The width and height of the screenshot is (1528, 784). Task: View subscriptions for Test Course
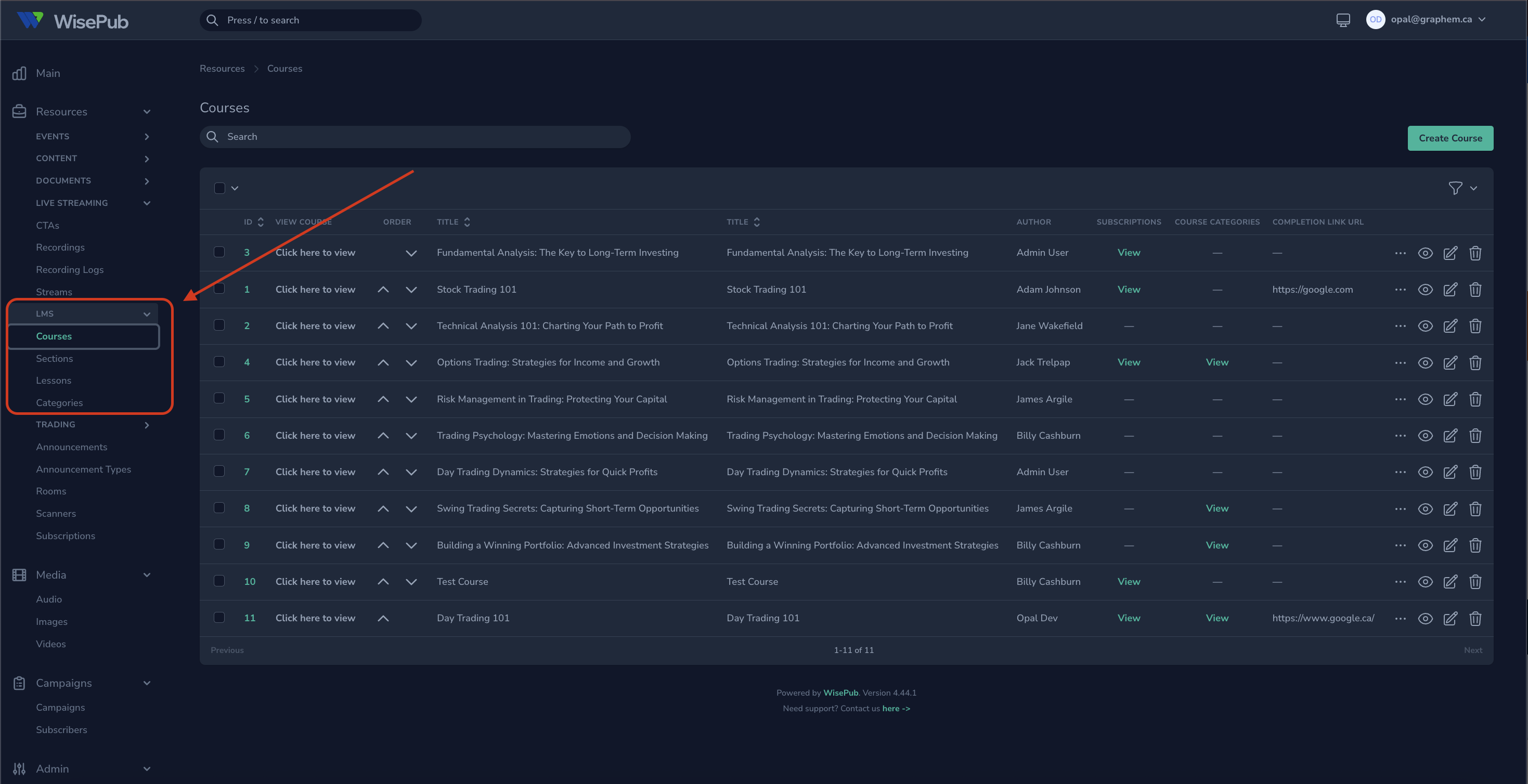pos(1128,582)
